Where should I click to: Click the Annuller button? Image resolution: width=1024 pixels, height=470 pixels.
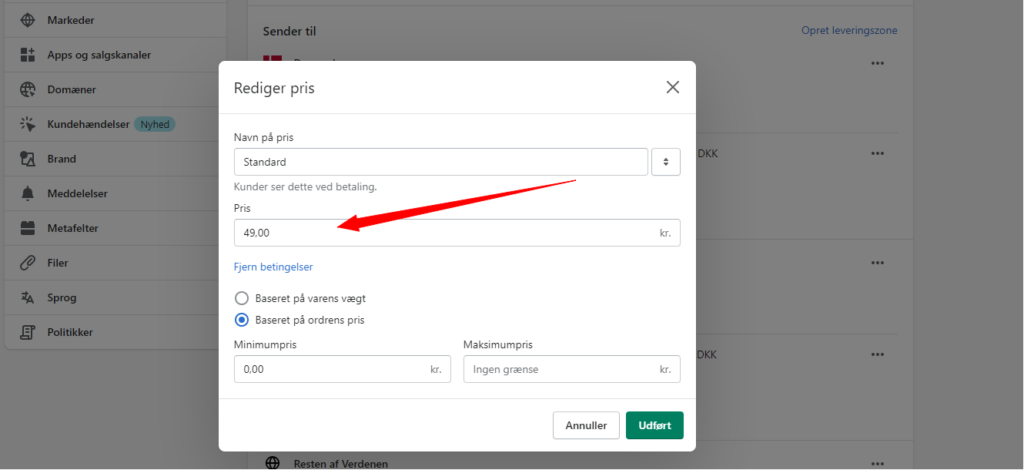pyautogui.click(x=586, y=426)
